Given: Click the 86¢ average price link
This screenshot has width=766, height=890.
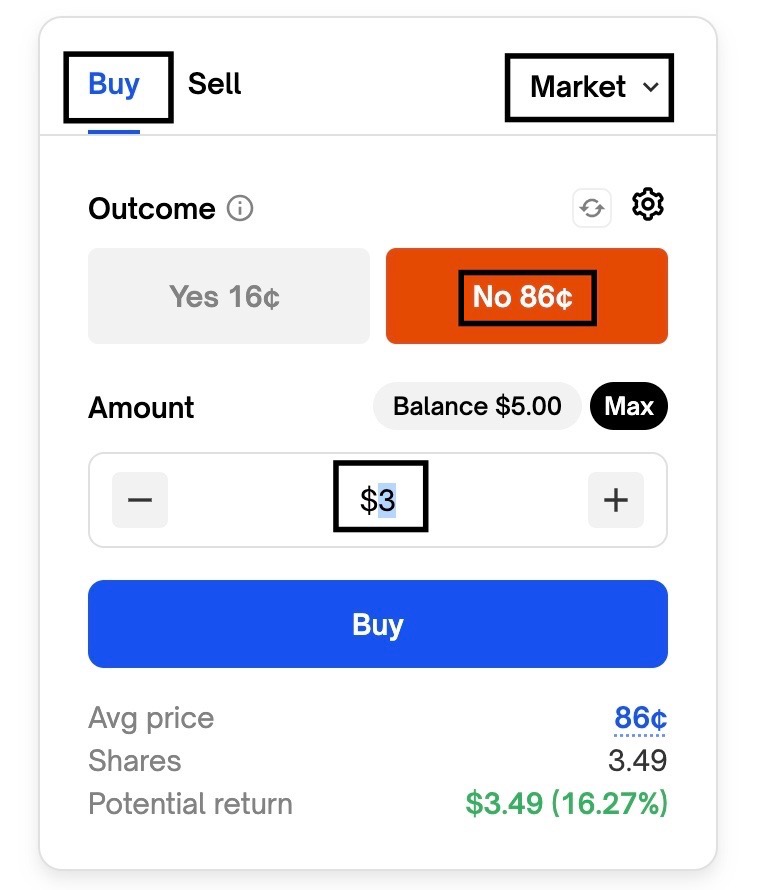Looking at the screenshot, I should tap(640, 718).
